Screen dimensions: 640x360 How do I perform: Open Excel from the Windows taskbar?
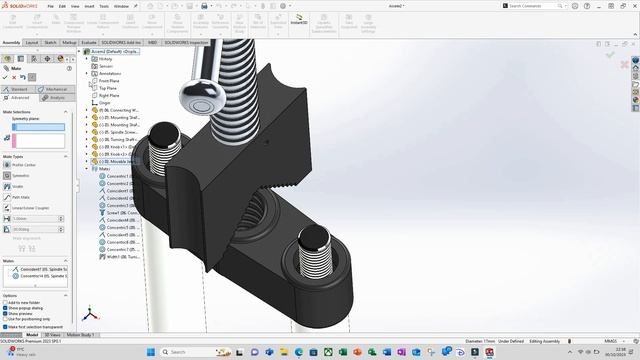[x=343, y=352]
